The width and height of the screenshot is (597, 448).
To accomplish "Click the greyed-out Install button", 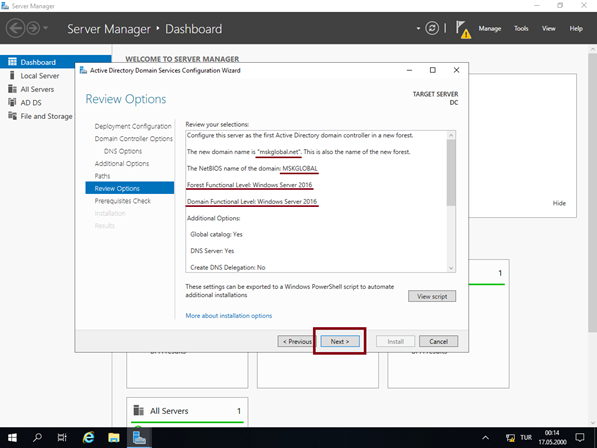I will [x=396, y=341].
